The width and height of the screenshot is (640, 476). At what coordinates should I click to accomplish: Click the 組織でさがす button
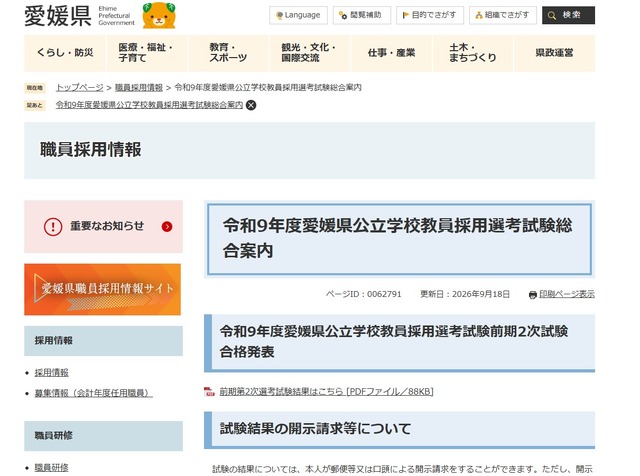coord(503,15)
